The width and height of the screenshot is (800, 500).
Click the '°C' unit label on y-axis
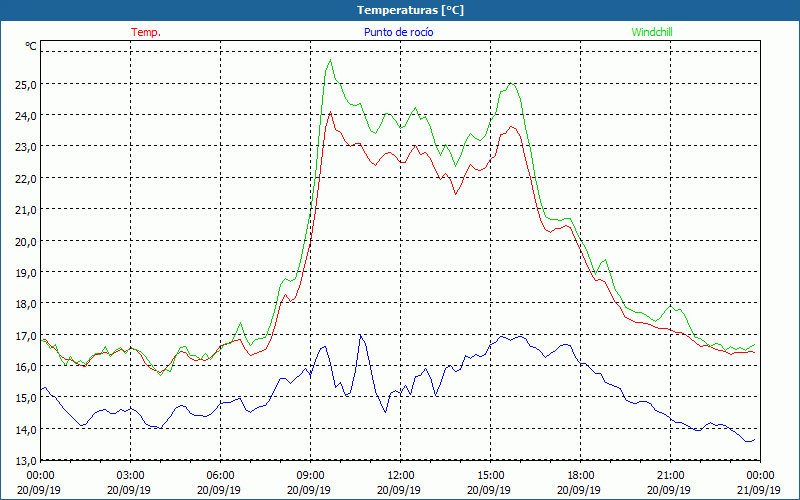point(31,46)
